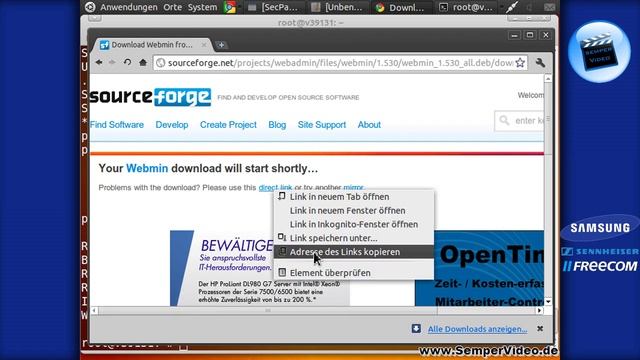This screenshot has width=640, height=360.
Task: Click the browser back arrow
Action: (99, 62)
